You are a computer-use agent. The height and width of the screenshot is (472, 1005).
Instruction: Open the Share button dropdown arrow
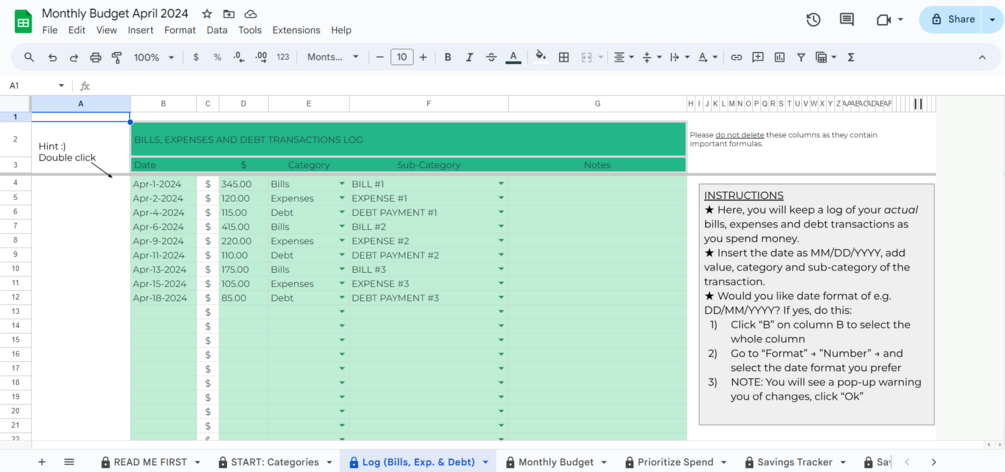(x=990, y=20)
